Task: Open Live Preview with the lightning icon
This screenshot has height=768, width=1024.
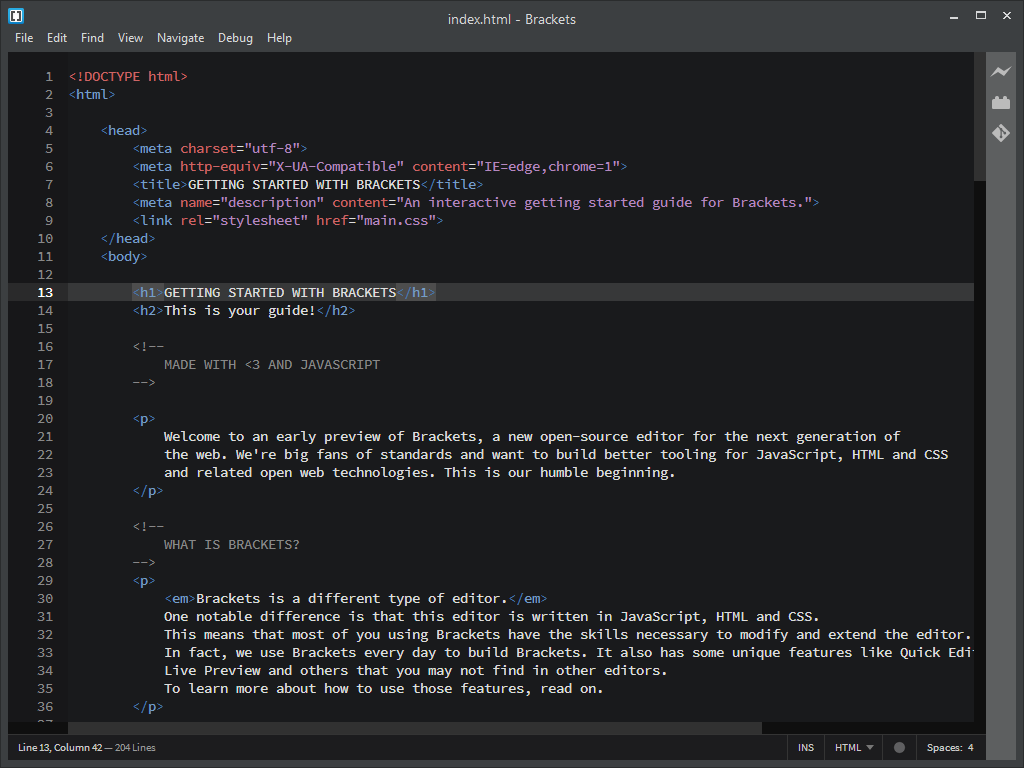Action: click(1000, 71)
